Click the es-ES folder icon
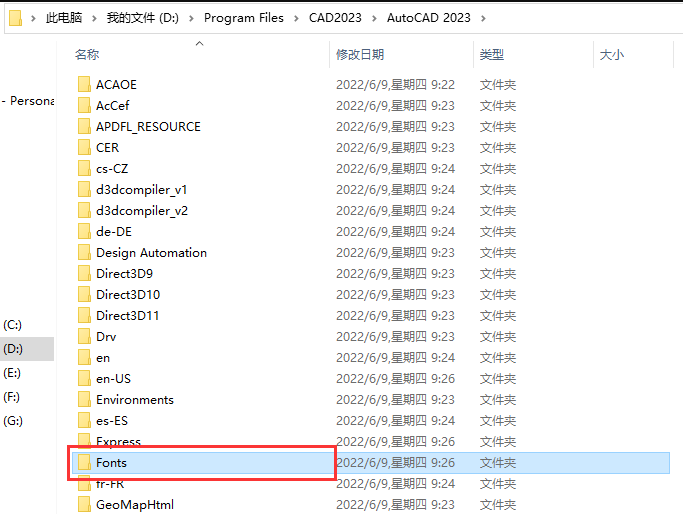This screenshot has width=683, height=514. (x=84, y=421)
